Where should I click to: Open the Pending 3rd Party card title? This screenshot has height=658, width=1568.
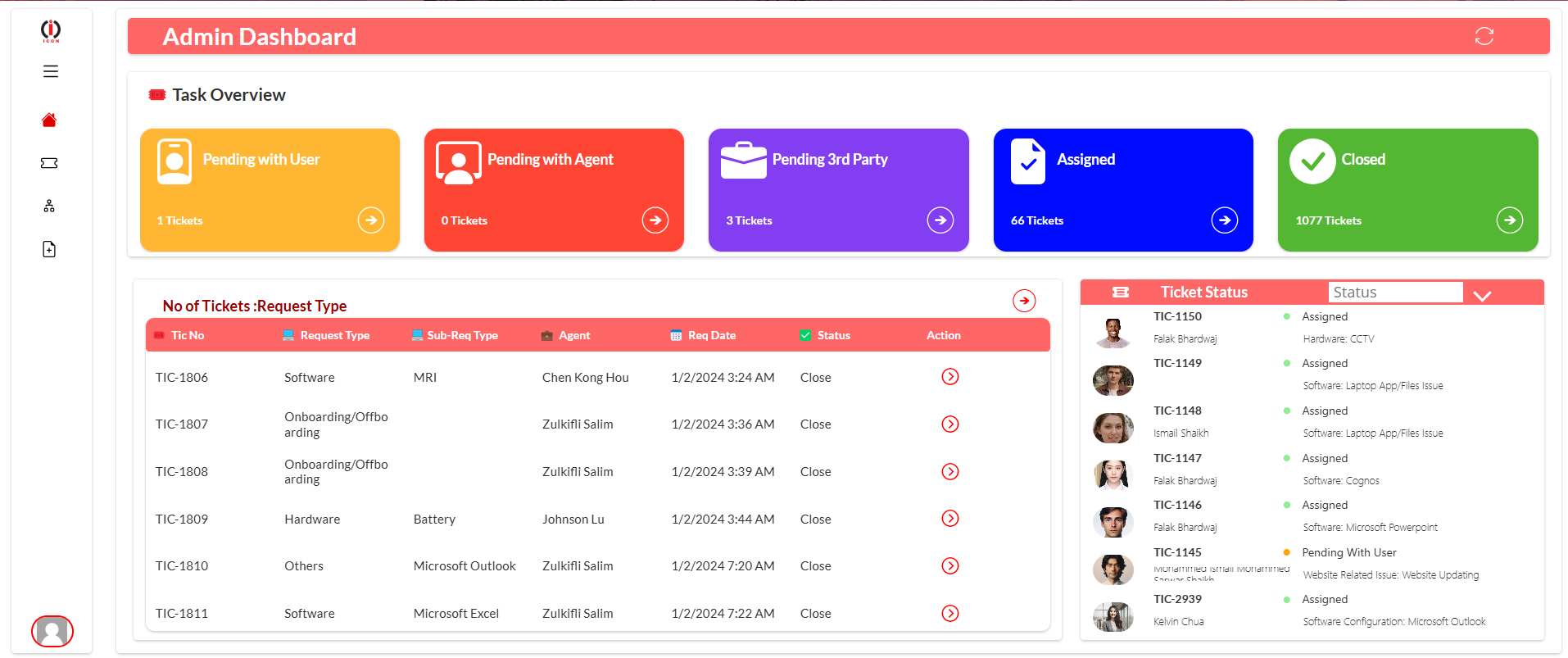coord(830,159)
